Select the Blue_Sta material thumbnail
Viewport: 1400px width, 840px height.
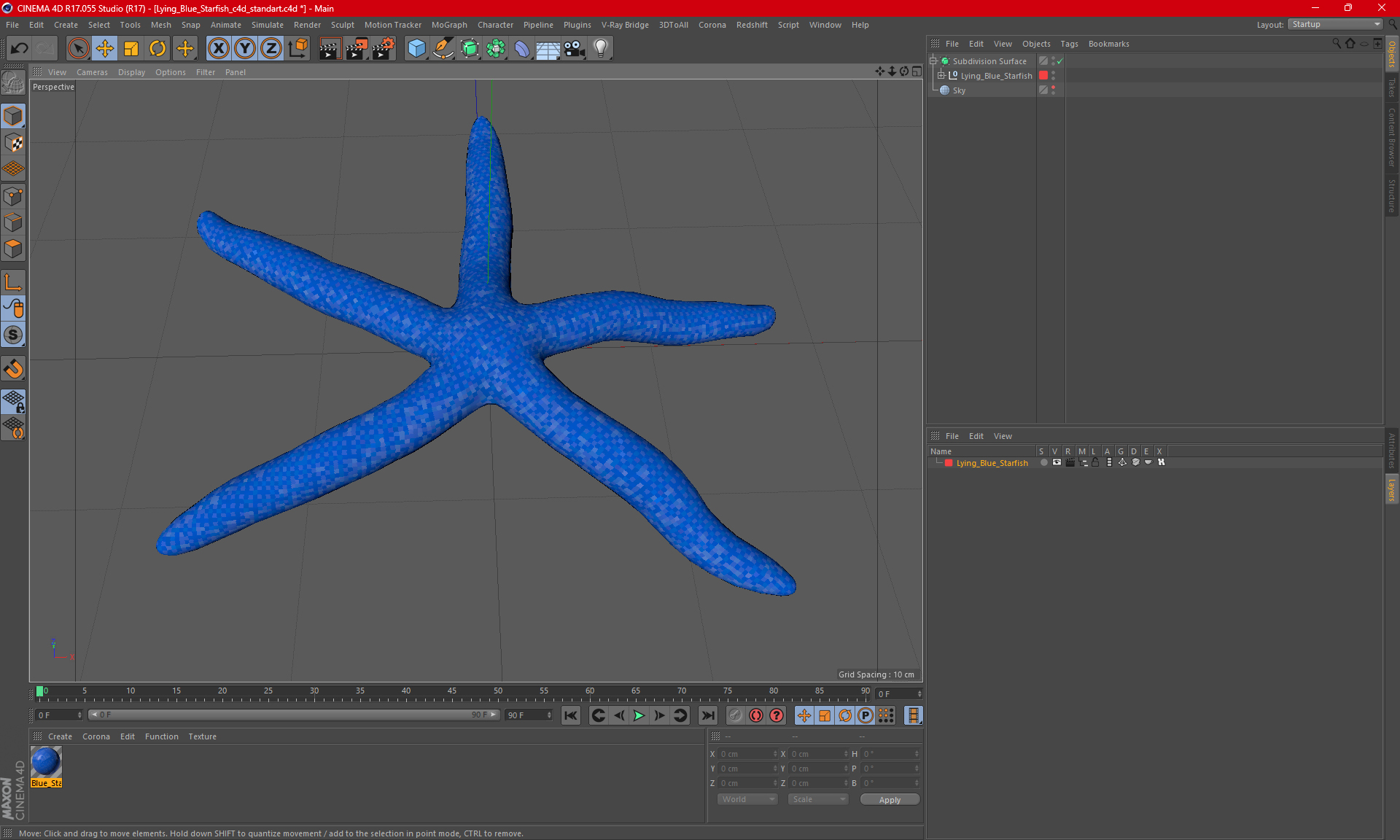[46, 762]
